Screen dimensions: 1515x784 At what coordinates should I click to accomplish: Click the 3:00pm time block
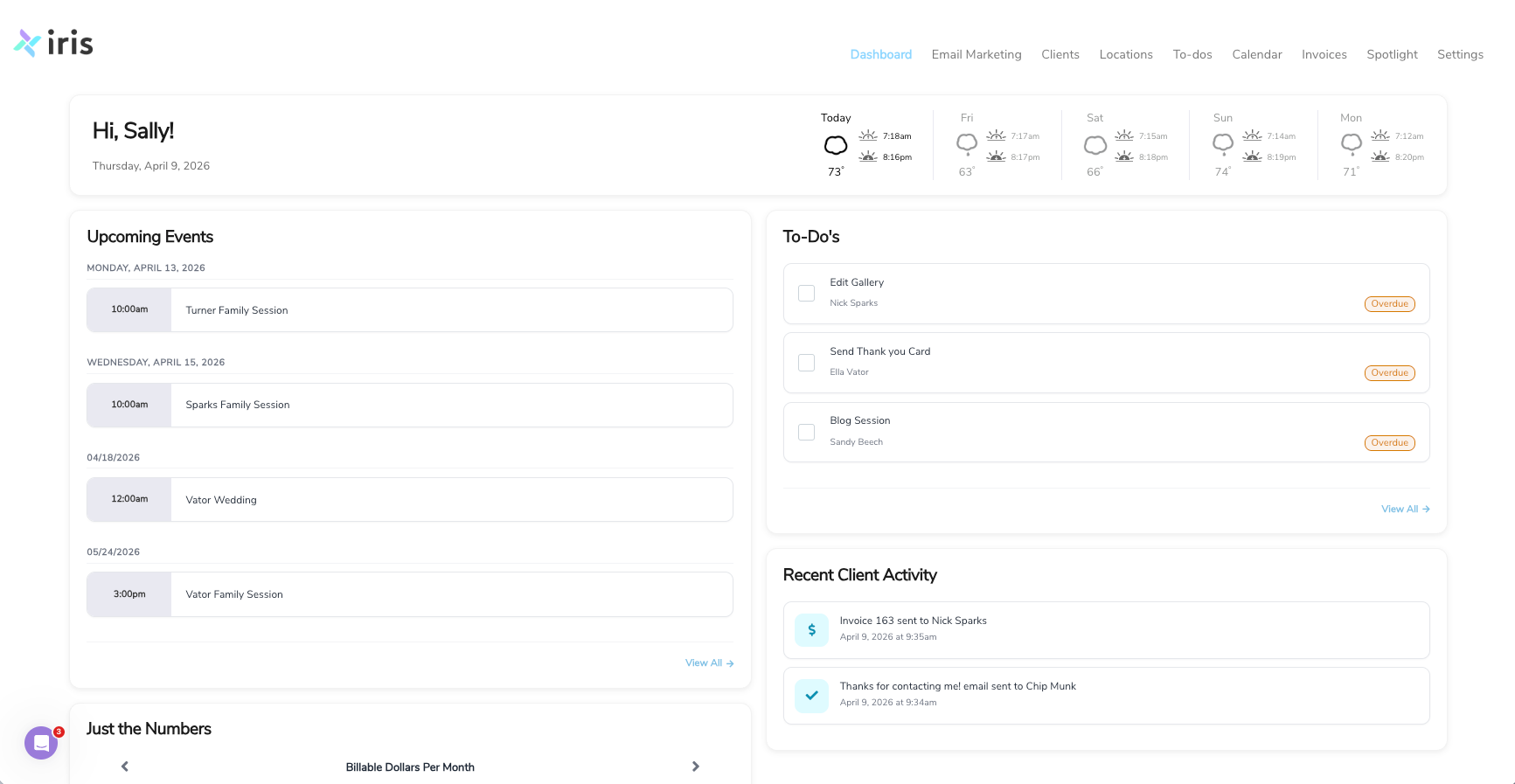(129, 594)
